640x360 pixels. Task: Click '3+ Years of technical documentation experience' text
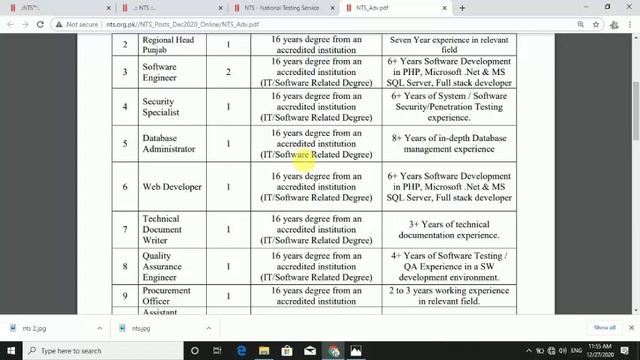click(449, 230)
